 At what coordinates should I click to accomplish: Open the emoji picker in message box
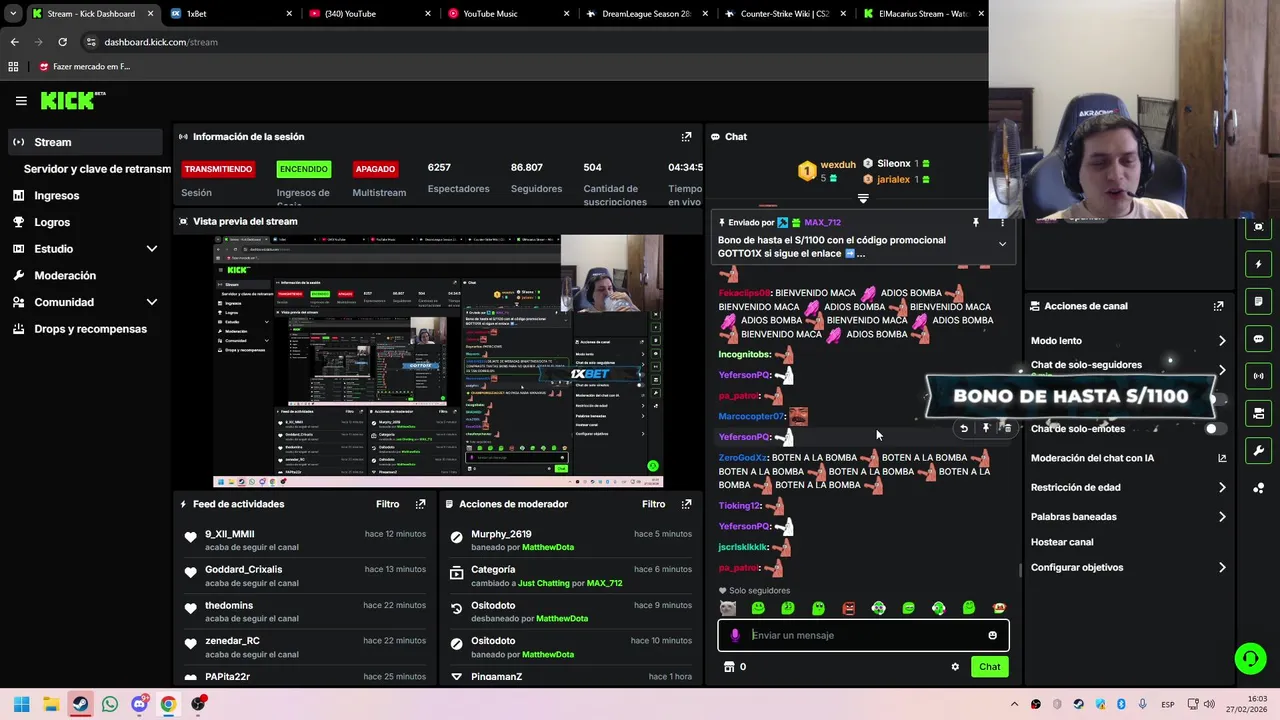[x=992, y=635]
